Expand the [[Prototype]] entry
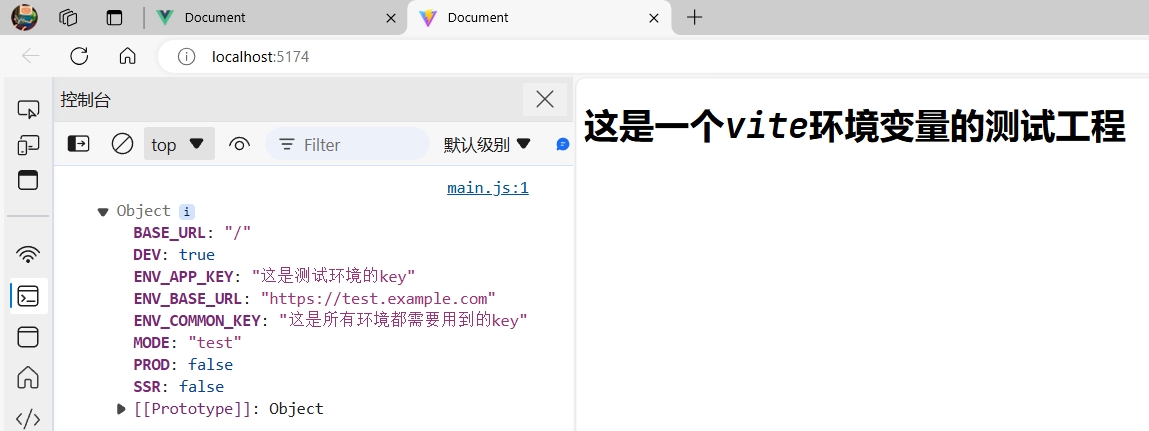Viewport: 1149px width, 431px height. tap(122, 408)
